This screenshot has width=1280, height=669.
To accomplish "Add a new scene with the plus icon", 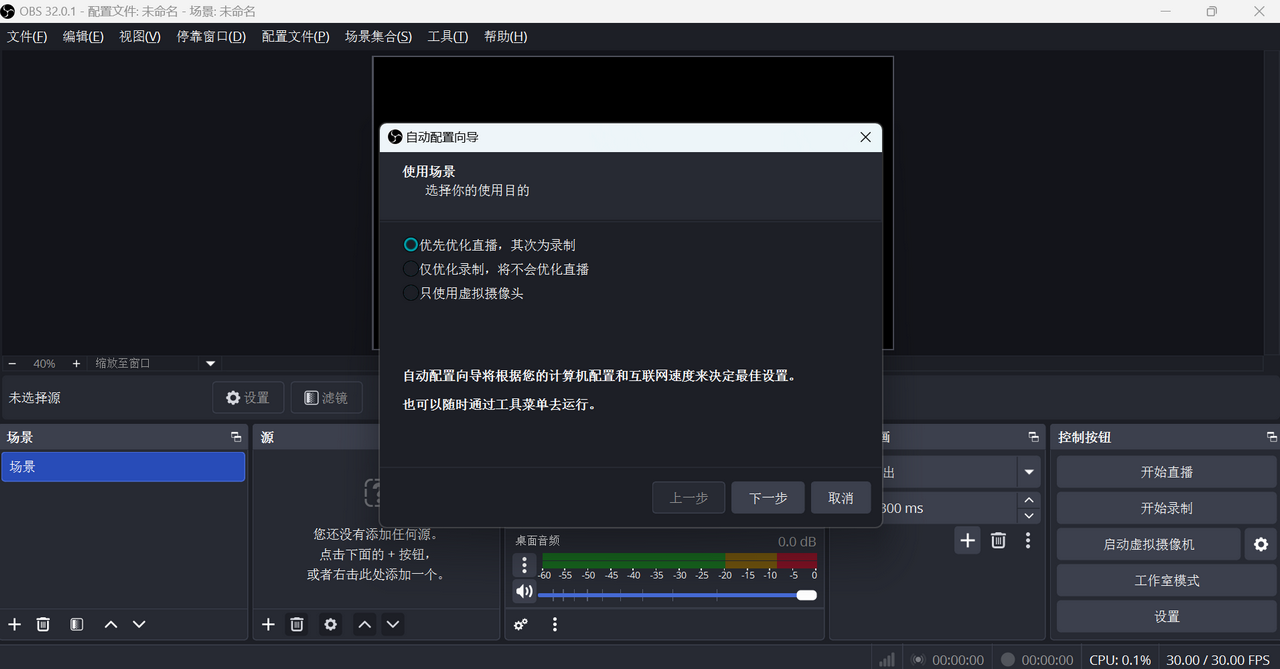I will pos(14,624).
